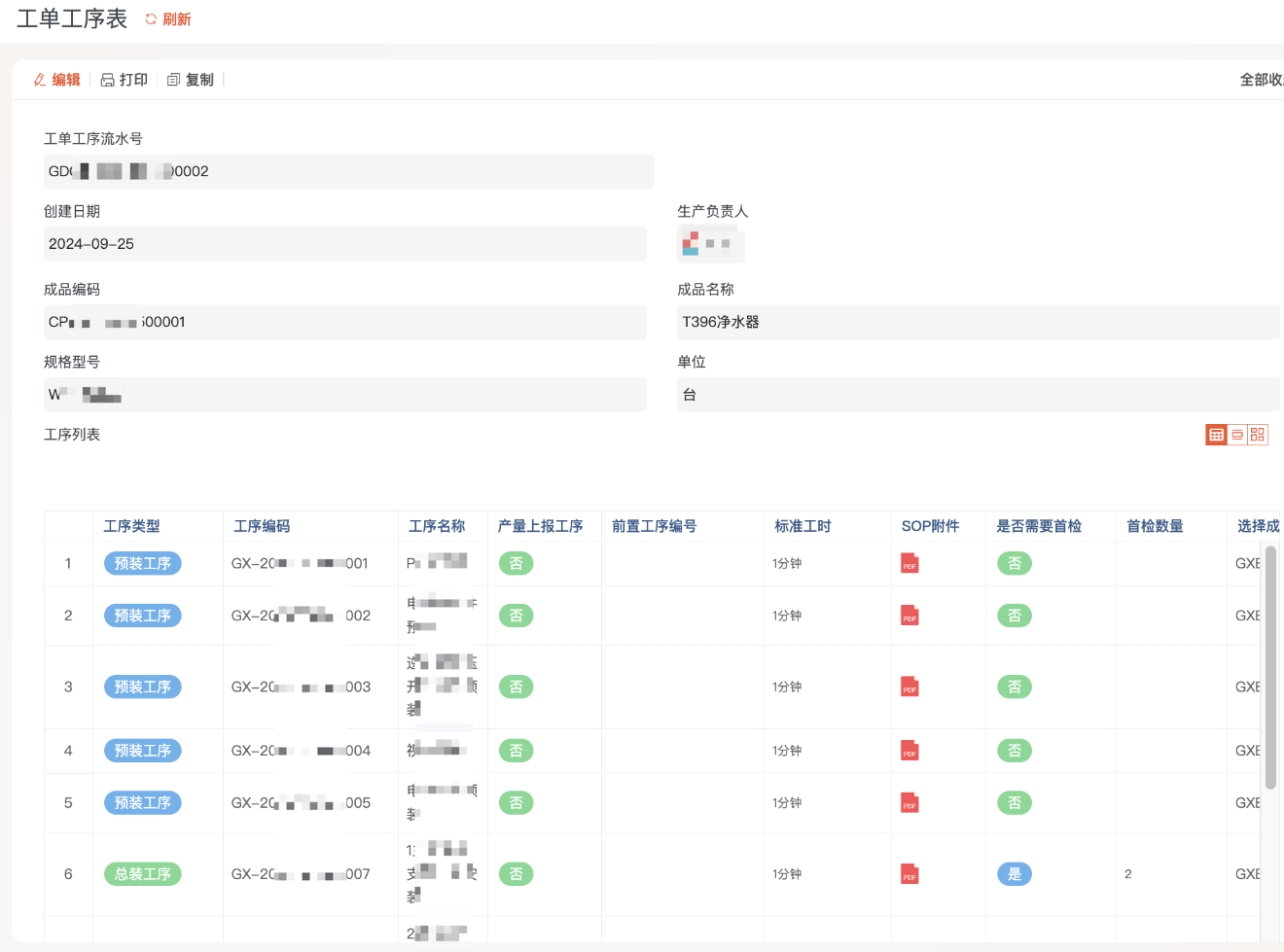Click the 工序编码 column header

pos(262,526)
